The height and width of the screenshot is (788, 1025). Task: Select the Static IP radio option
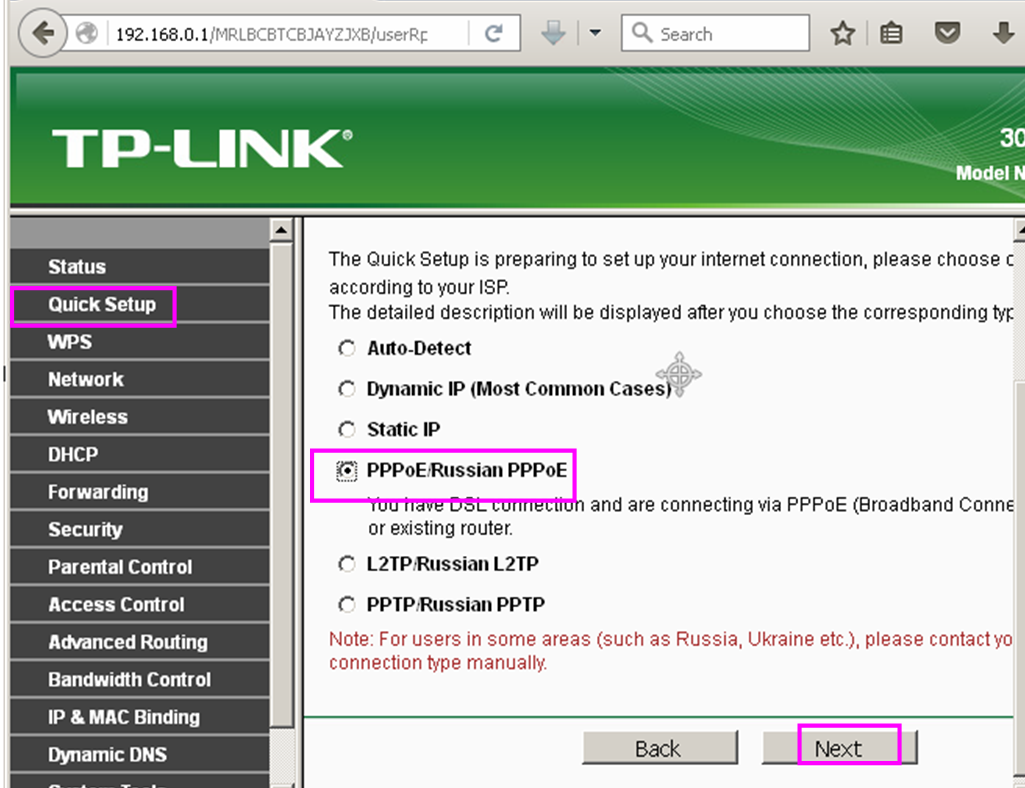[x=346, y=430]
